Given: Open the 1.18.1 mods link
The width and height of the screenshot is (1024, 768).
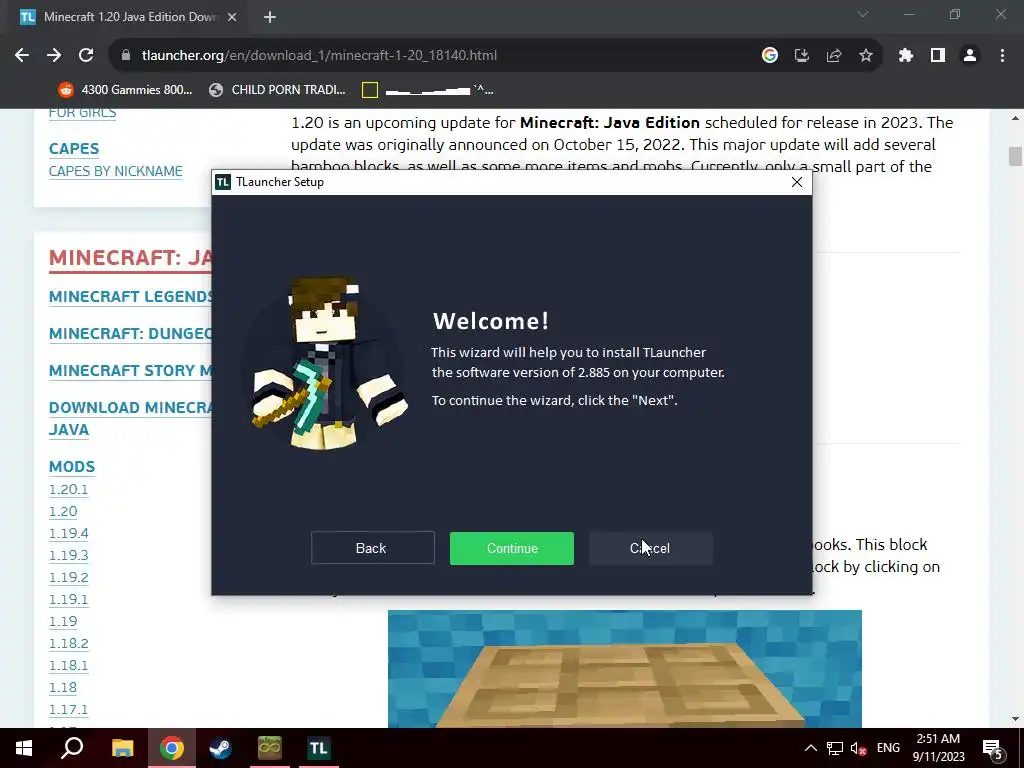Looking at the screenshot, I should [x=69, y=665].
